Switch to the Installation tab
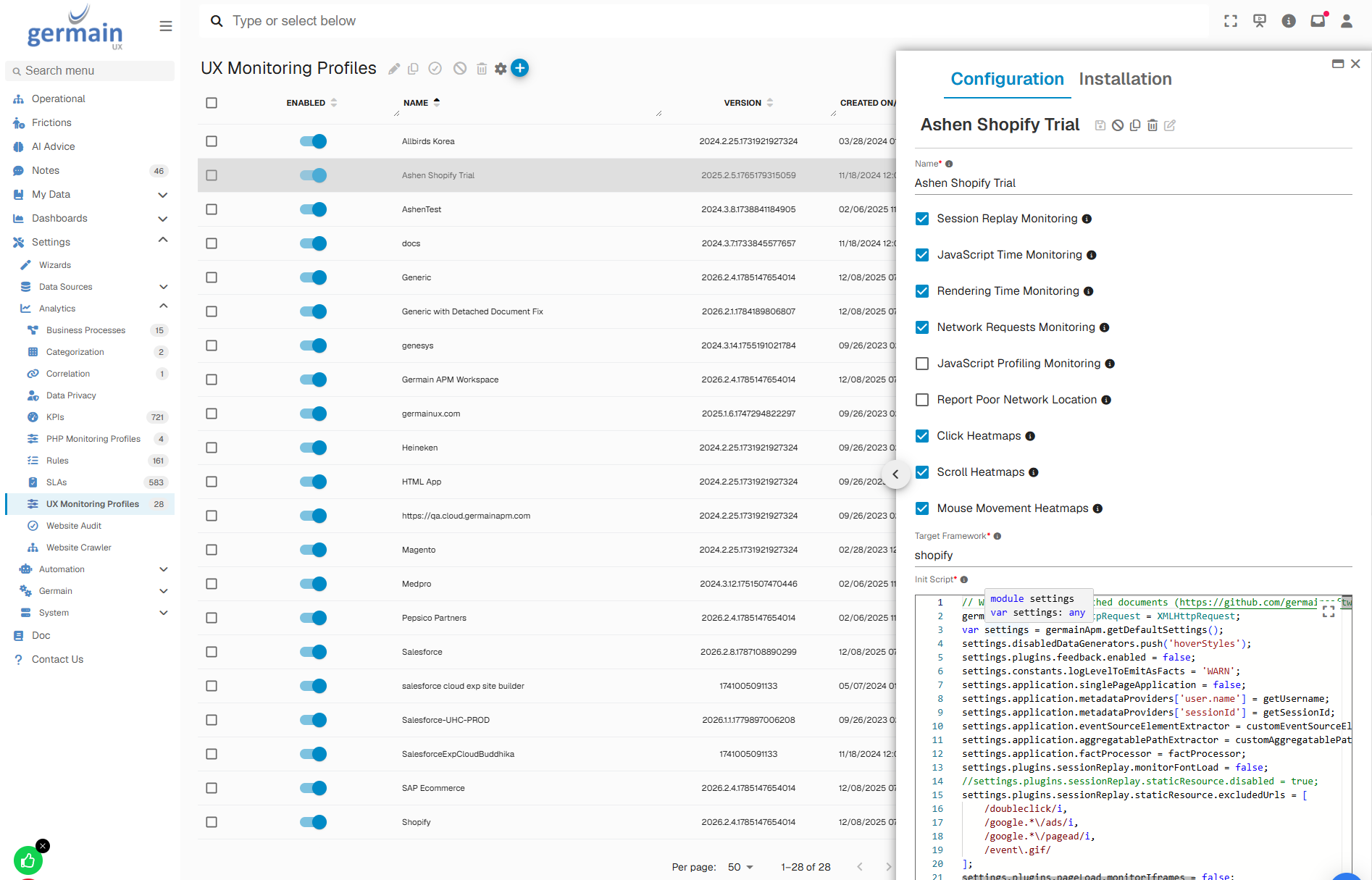 point(1125,79)
